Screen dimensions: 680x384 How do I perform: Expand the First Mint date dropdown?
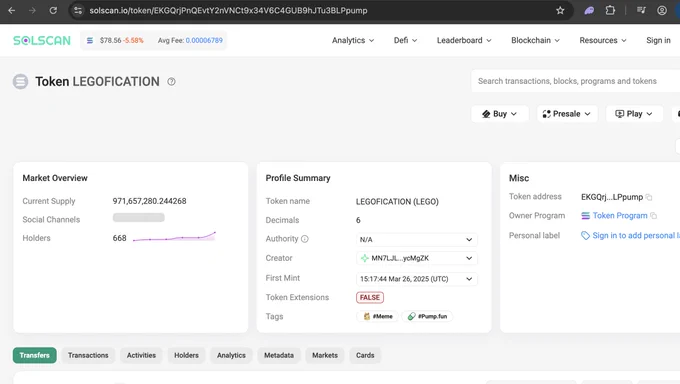tap(417, 279)
